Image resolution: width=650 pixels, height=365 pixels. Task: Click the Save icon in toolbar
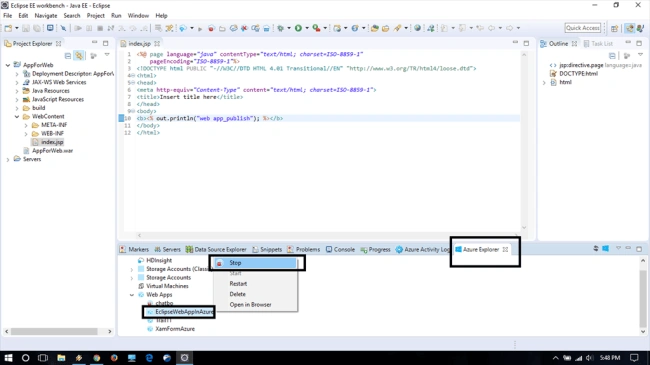pyautogui.click(x=26, y=28)
